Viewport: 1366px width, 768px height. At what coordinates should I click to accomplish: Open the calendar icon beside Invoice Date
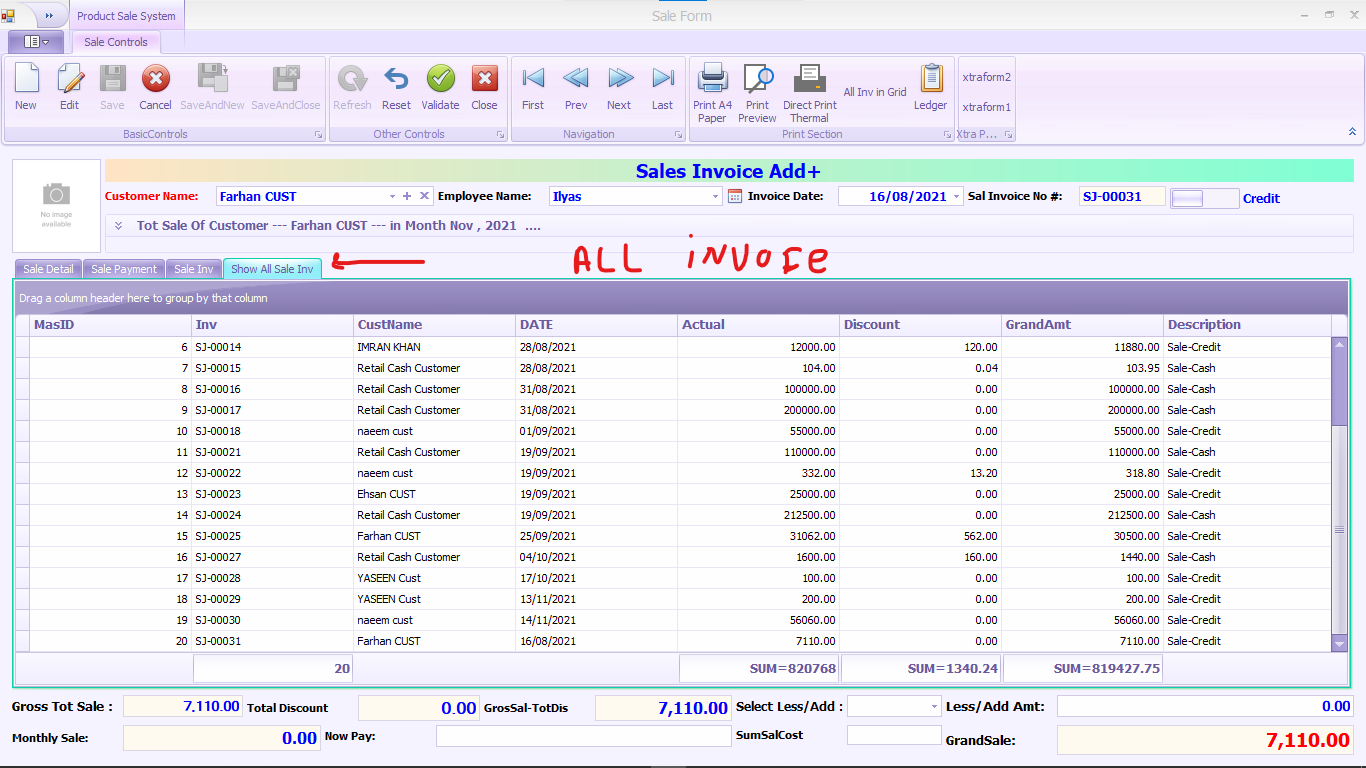click(735, 196)
